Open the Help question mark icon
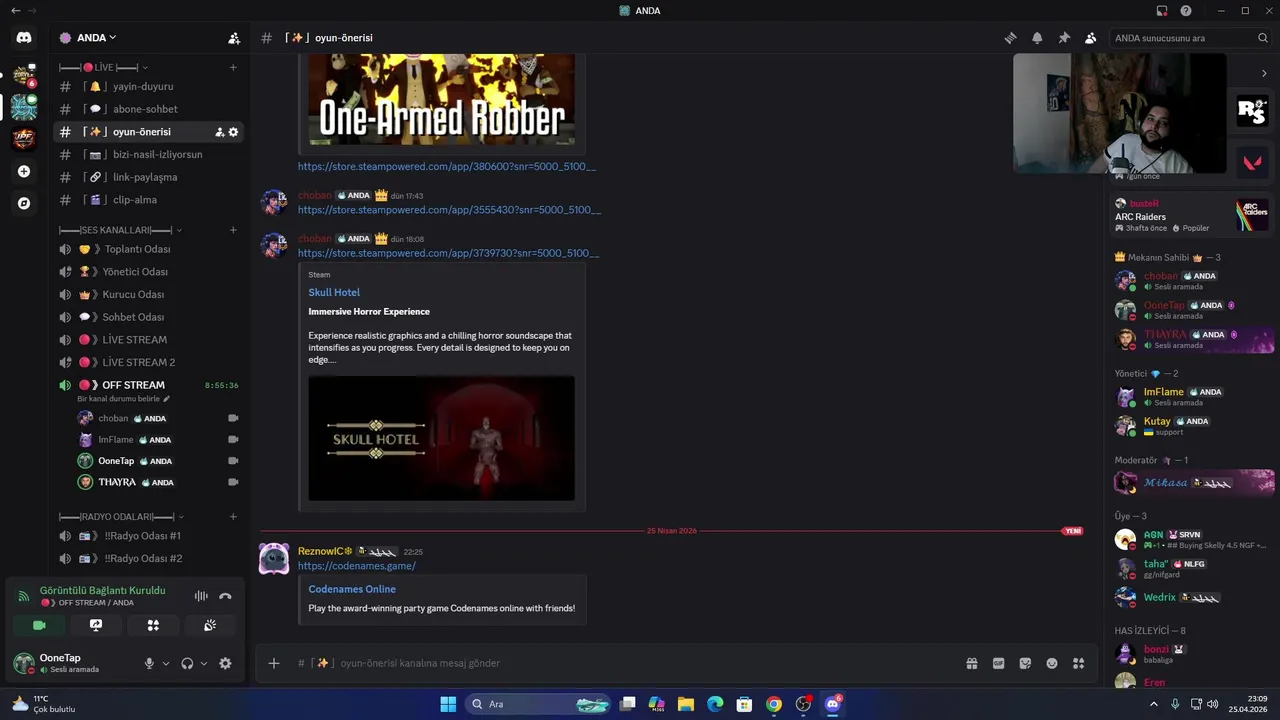The image size is (1280, 720). coord(1186,11)
